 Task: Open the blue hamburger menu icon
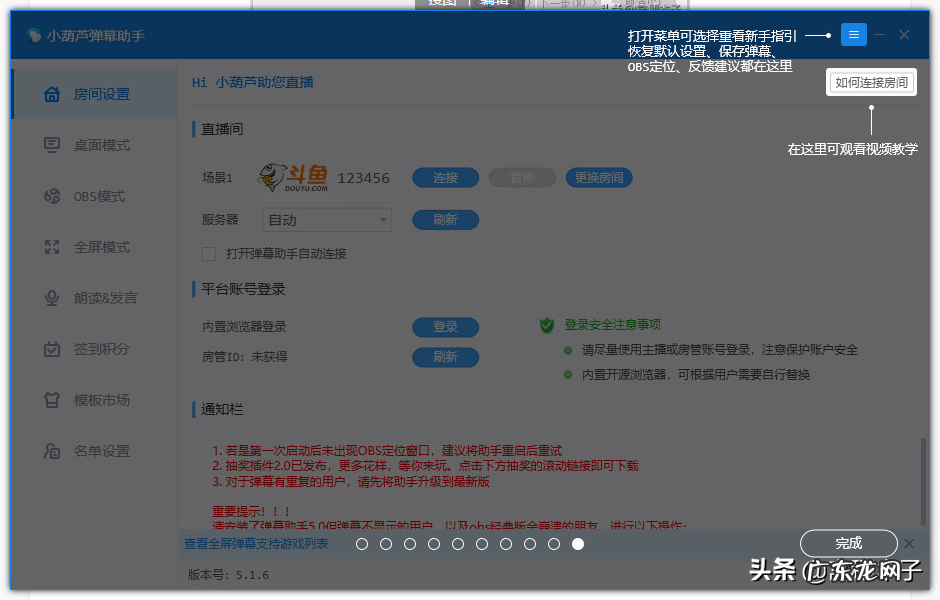click(x=853, y=34)
